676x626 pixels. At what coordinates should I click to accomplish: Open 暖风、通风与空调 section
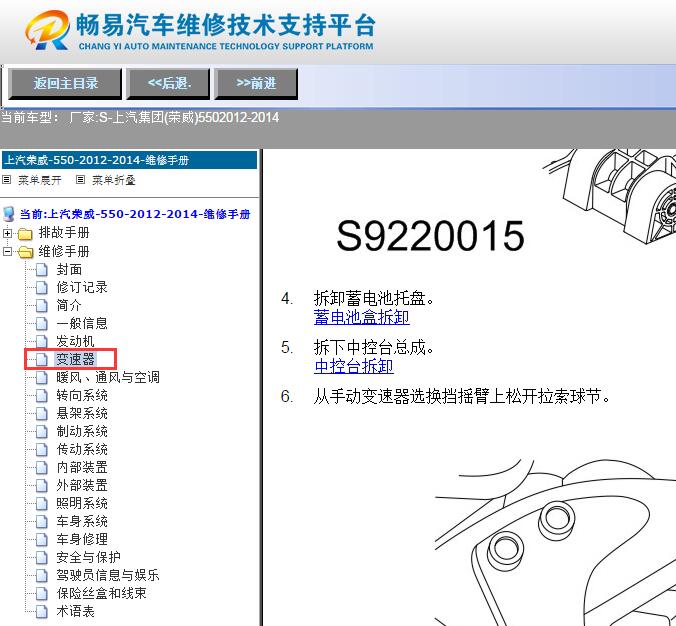coord(108,377)
